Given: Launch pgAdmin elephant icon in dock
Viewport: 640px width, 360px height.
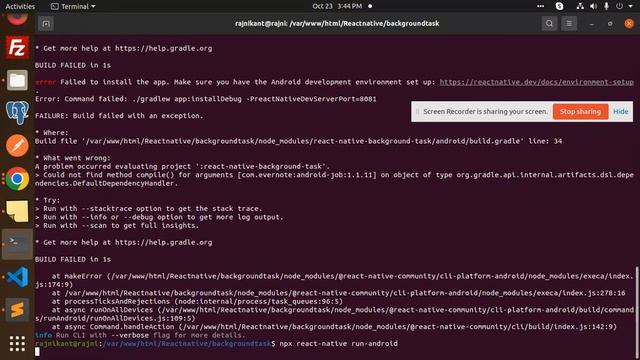Looking at the screenshot, I should pos(17,113).
